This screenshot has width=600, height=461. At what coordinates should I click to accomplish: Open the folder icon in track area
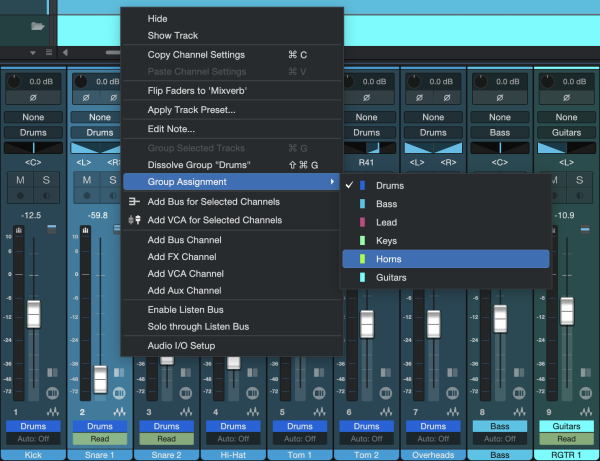click(38, 26)
